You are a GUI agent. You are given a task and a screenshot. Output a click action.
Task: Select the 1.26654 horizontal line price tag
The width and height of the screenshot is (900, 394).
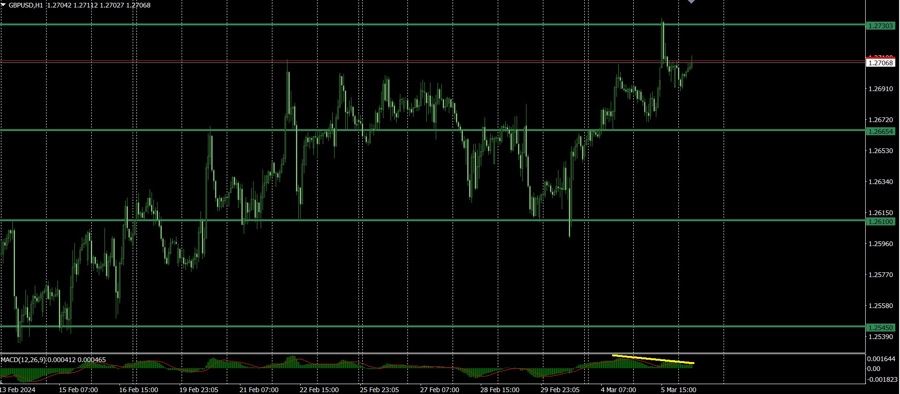[880, 132]
